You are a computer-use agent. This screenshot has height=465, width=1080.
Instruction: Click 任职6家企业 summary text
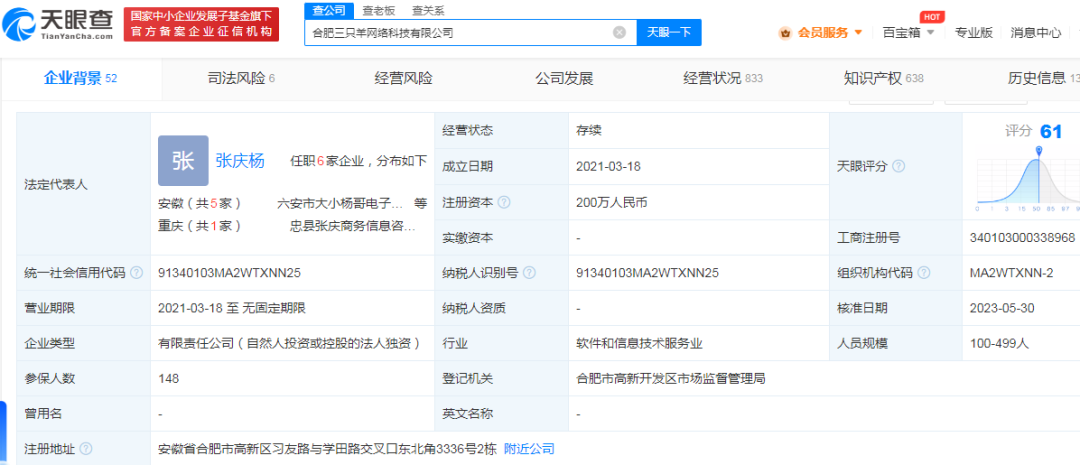359,161
